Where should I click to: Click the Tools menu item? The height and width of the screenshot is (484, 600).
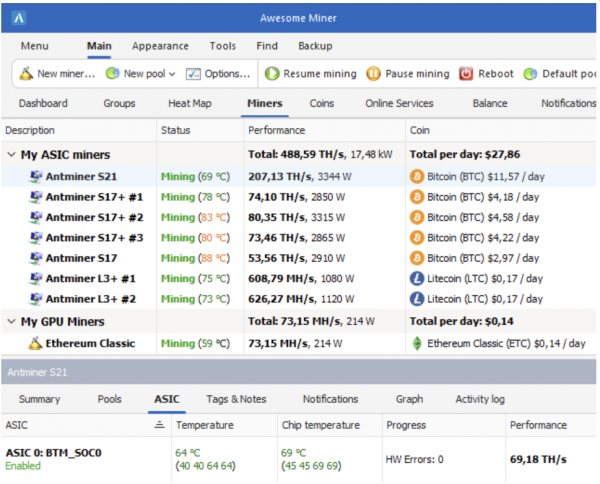(223, 46)
